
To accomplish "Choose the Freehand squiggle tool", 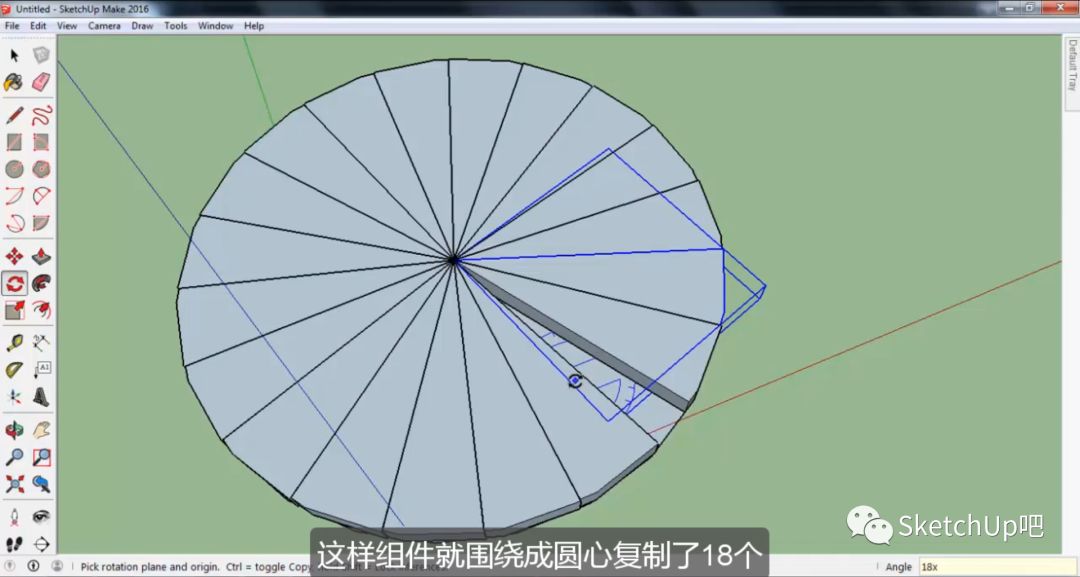I will click(41, 114).
